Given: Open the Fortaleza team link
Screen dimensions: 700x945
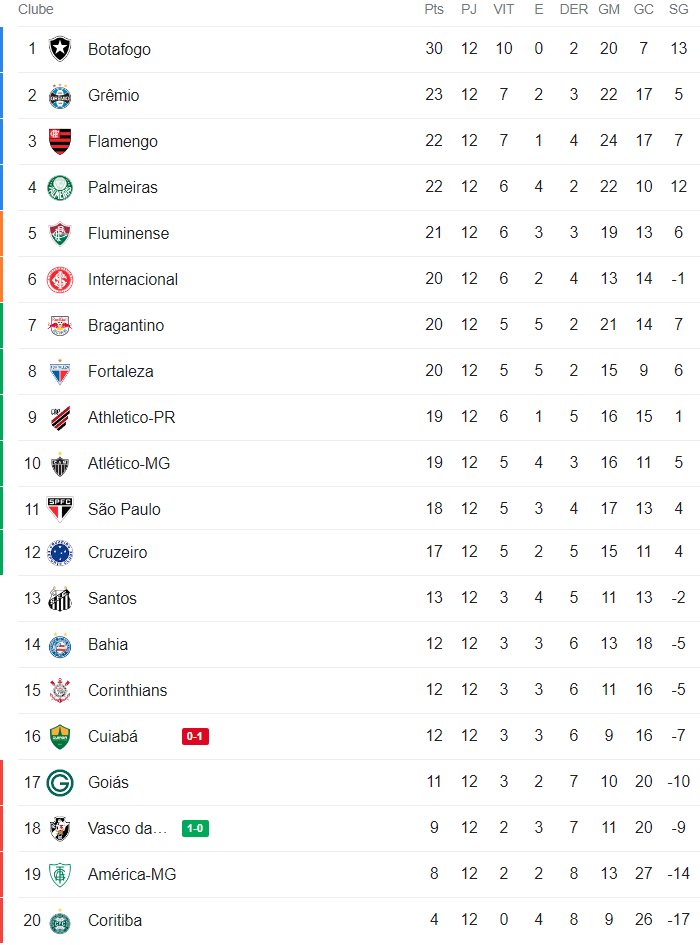Looking at the screenshot, I should click(x=121, y=371).
